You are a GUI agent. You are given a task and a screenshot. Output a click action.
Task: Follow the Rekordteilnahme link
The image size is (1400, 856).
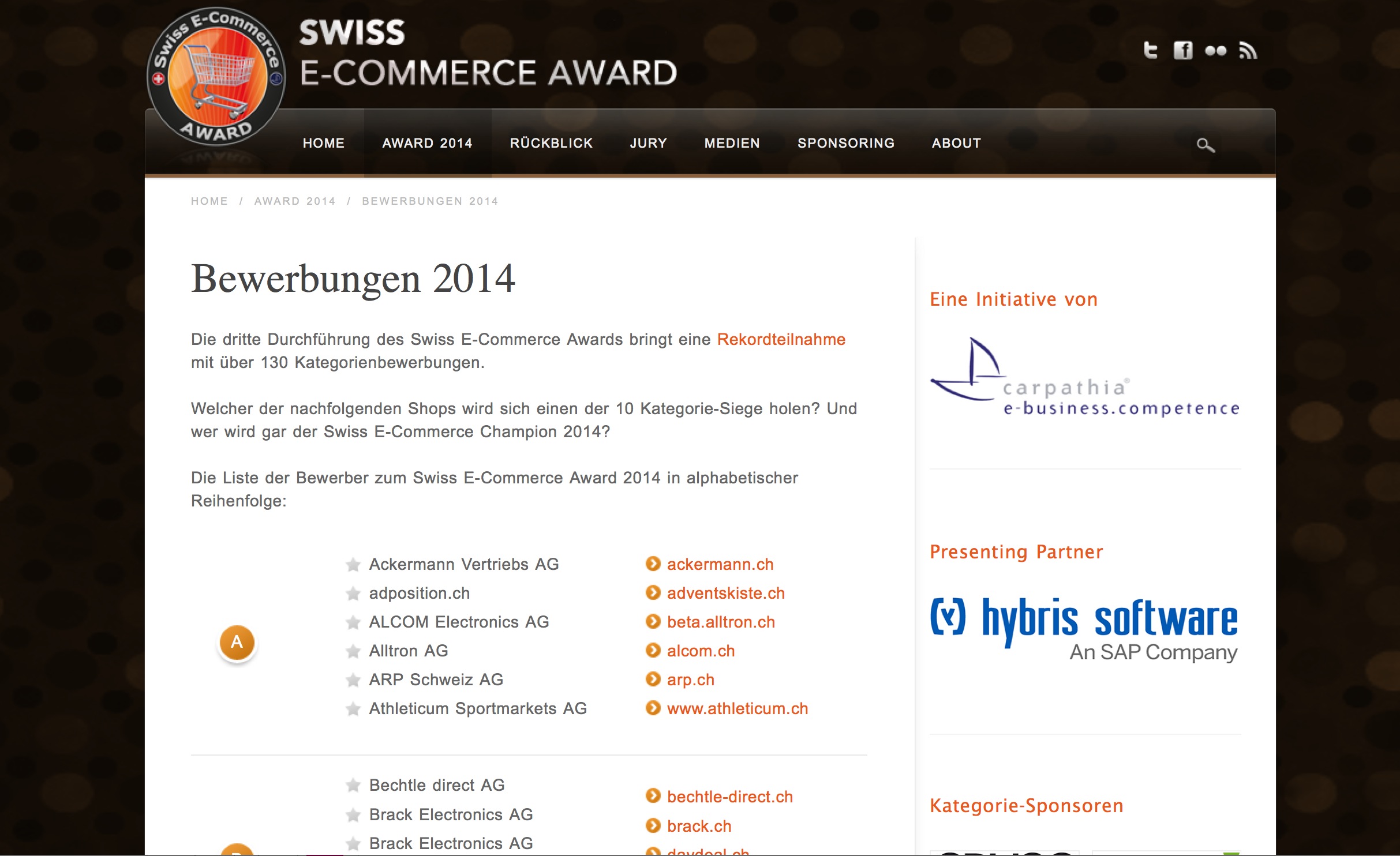tap(781, 339)
